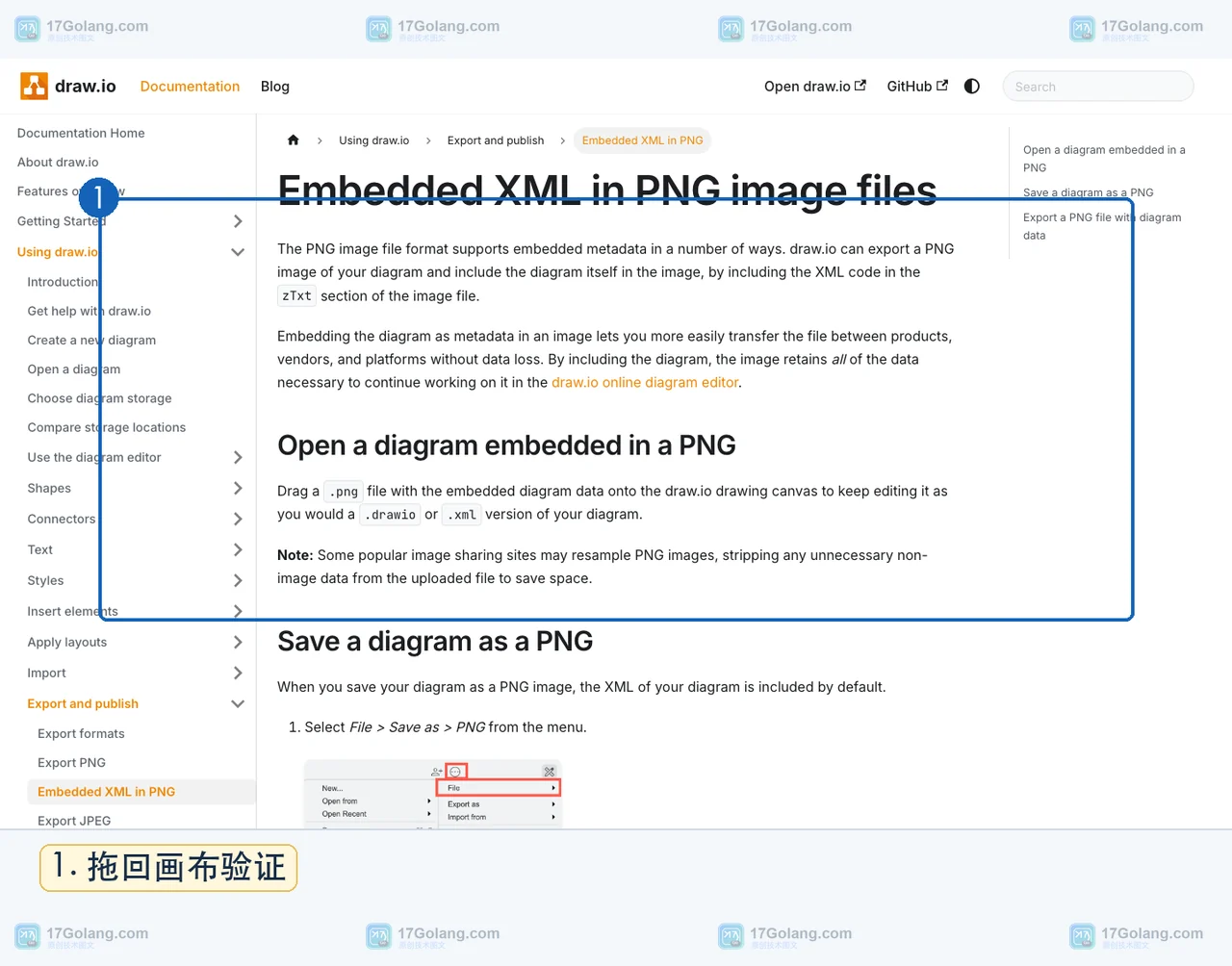Open Export formats sidebar page
Screen dimensions: 1232x966
pyautogui.click(x=81, y=733)
